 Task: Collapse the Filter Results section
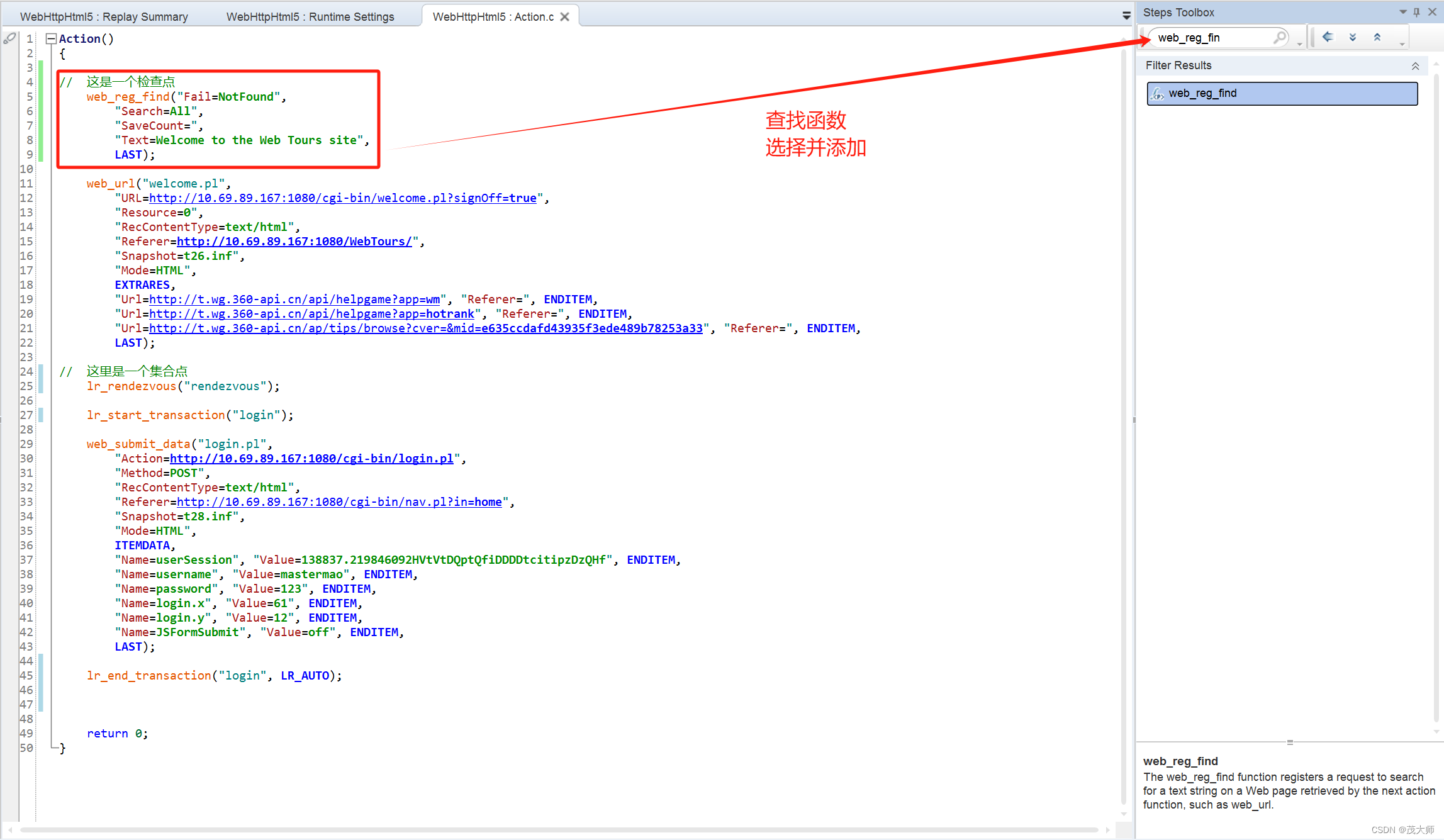(x=1416, y=65)
